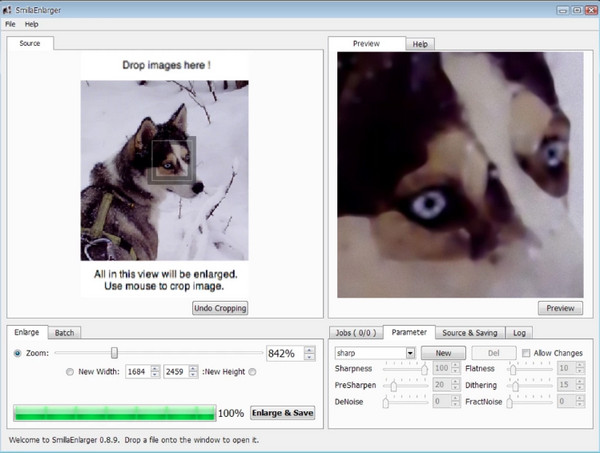Click the zoom percentage field showing 842%
The image size is (600, 453).
[285, 353]
